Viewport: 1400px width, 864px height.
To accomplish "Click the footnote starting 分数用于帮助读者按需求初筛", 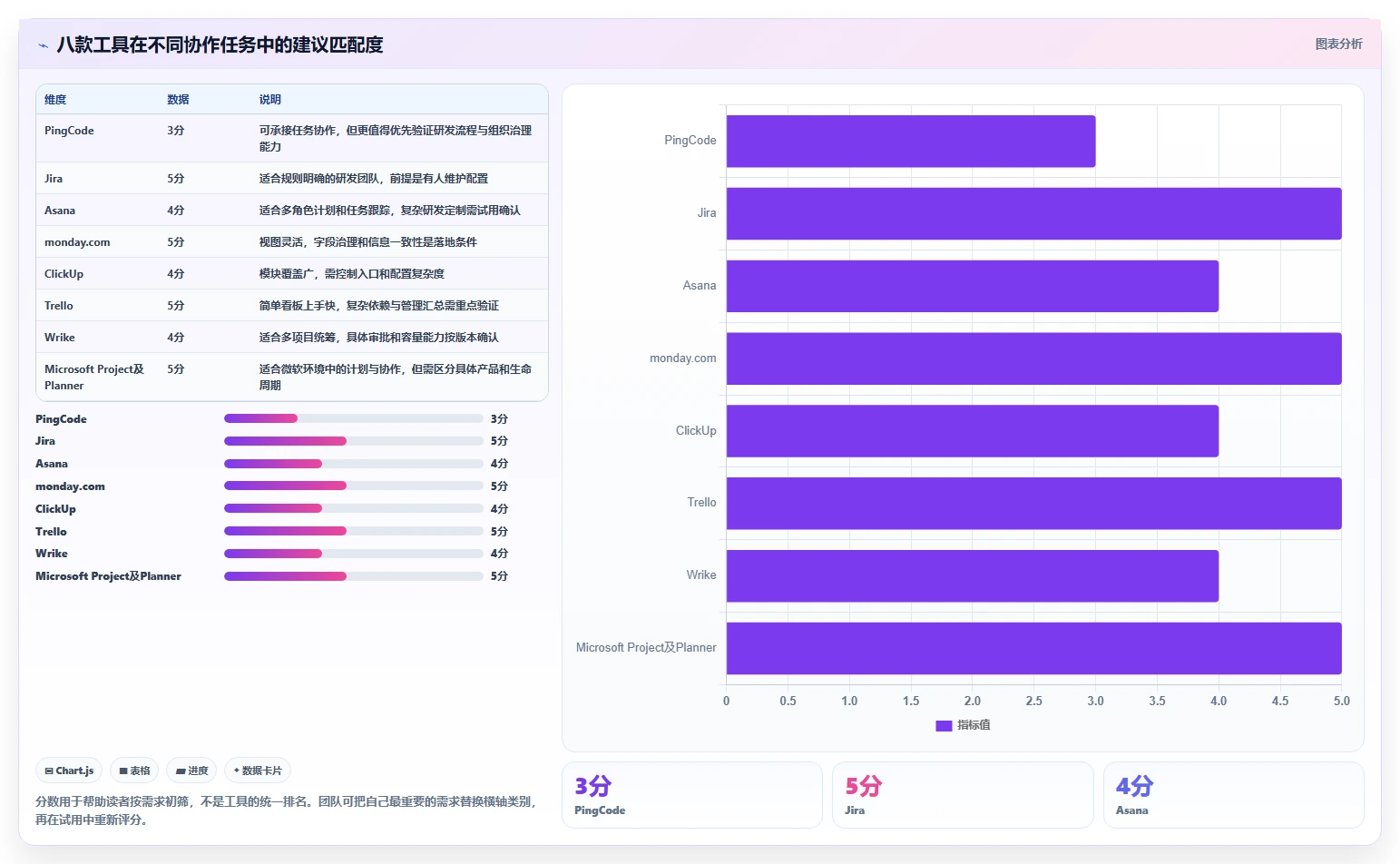I will [286, 810].
